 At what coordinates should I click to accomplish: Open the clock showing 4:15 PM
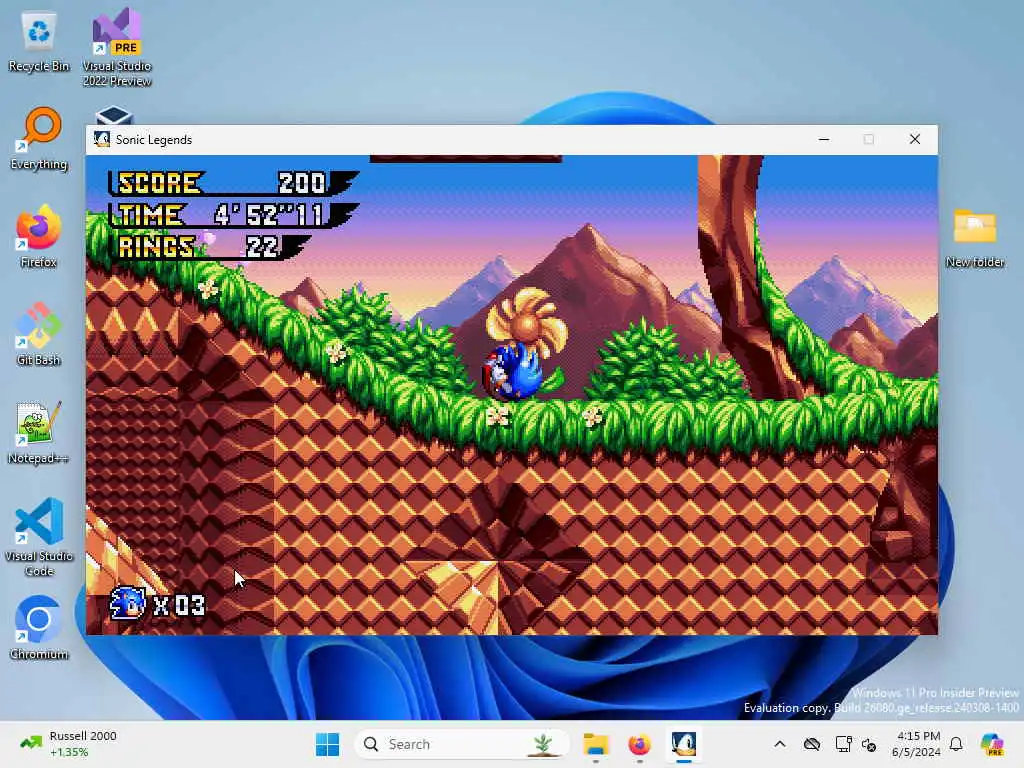point(917,744)
